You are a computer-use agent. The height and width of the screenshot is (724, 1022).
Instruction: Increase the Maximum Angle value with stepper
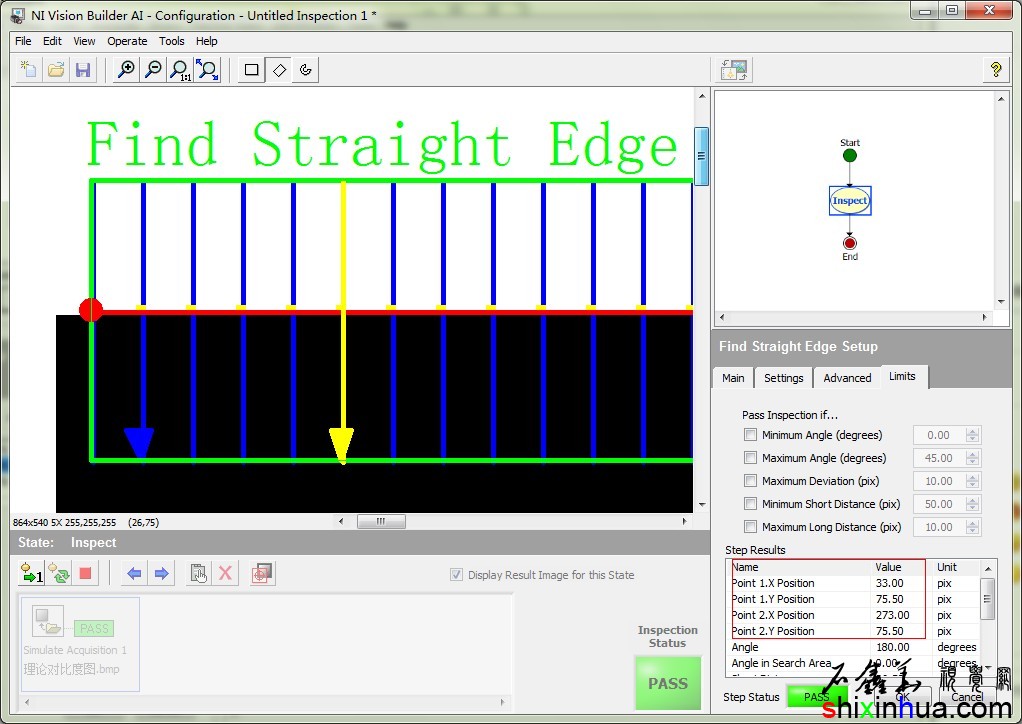pyautogui.click(x=973, y=454)
